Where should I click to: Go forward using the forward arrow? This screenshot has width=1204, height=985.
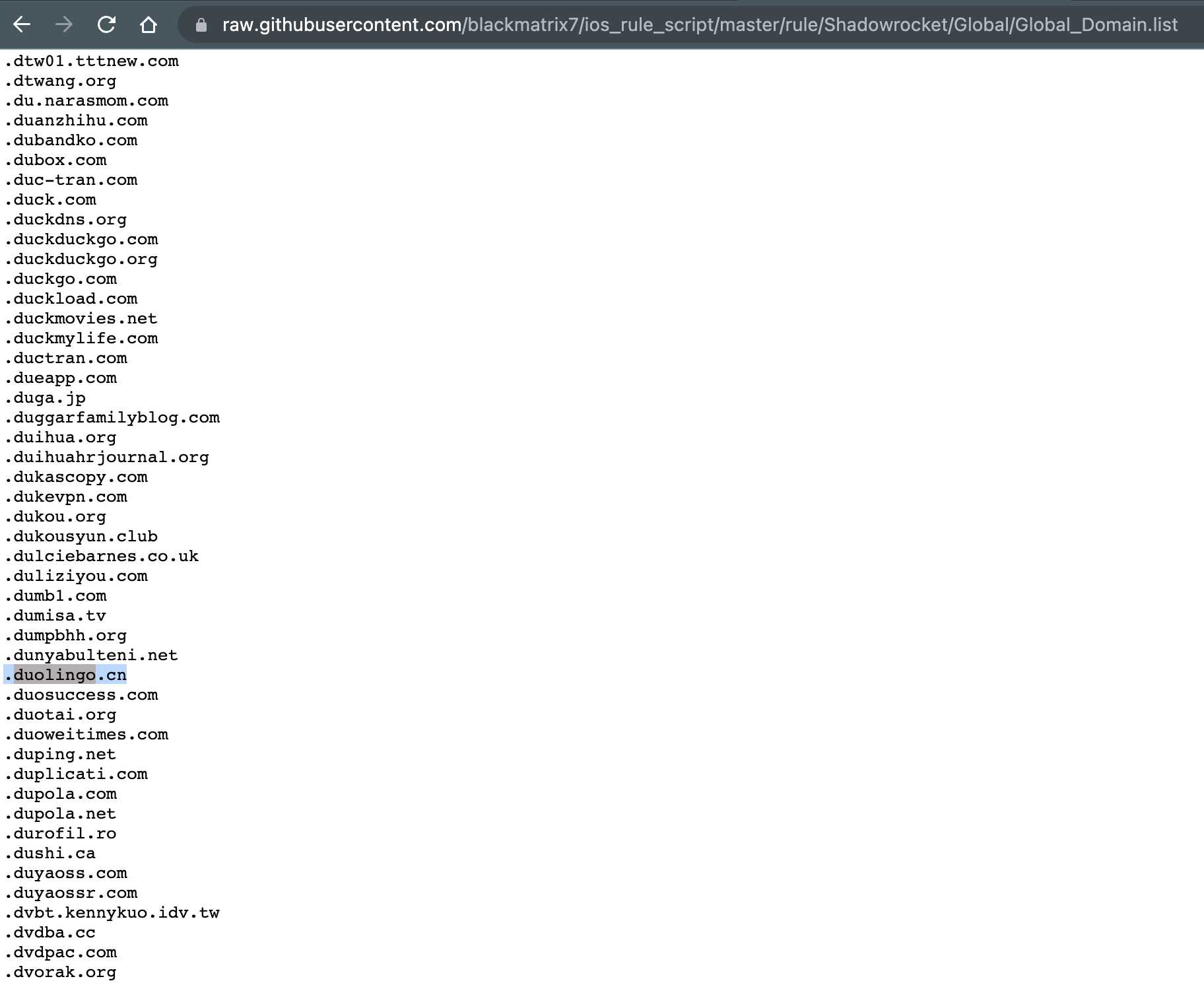[x=64, y=25]
